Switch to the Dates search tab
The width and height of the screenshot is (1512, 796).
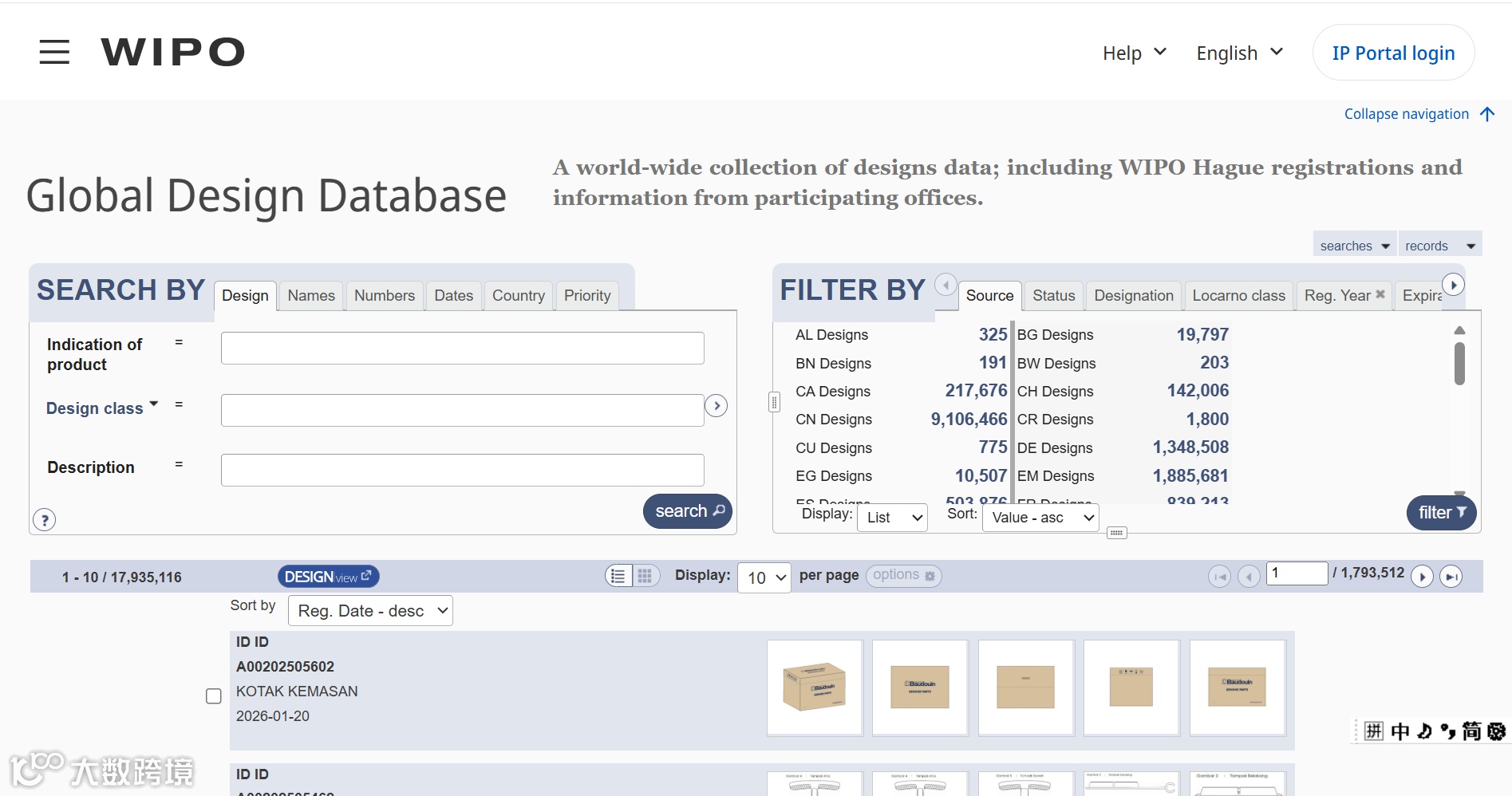coord(454,296)
